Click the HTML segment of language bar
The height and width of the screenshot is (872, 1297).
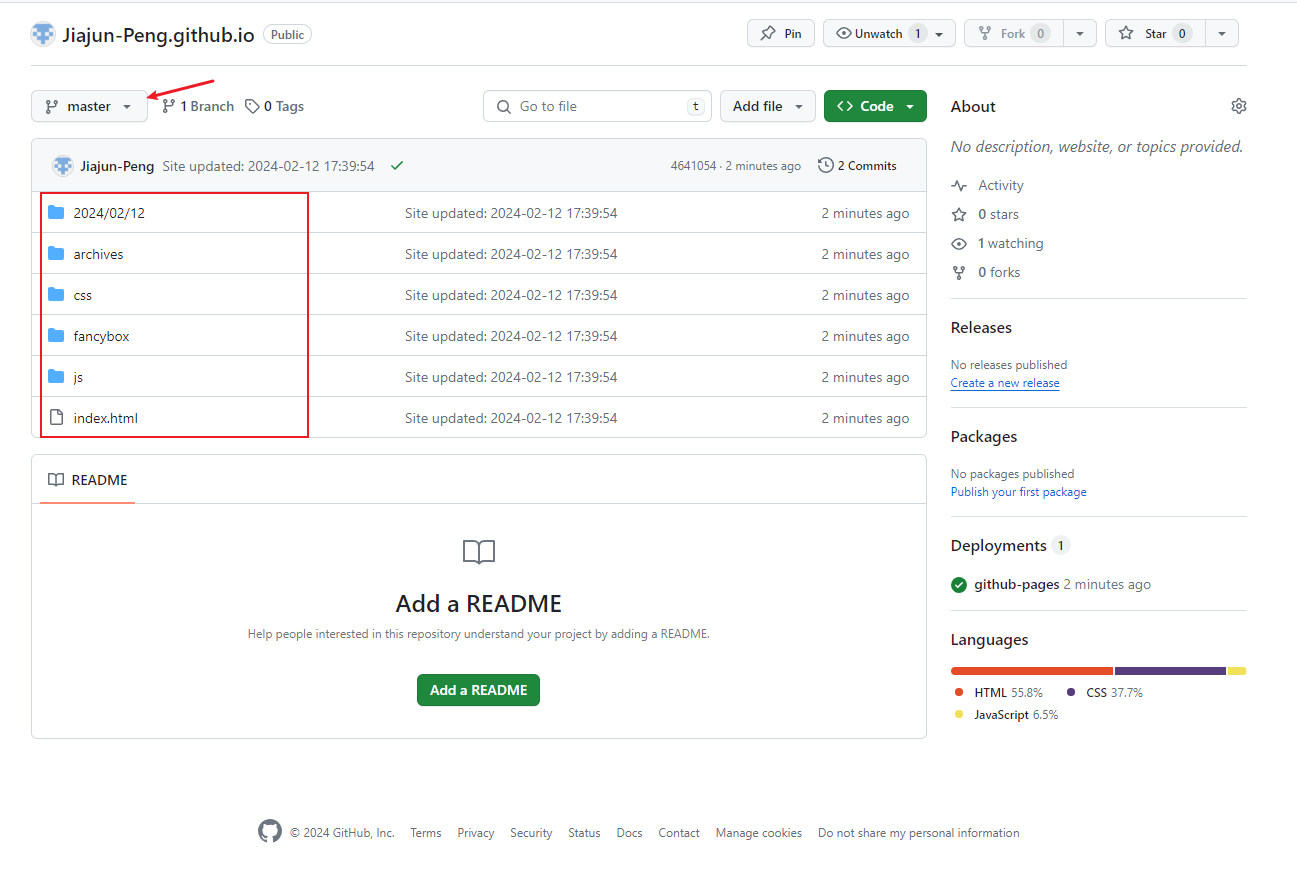point(1032,671)
